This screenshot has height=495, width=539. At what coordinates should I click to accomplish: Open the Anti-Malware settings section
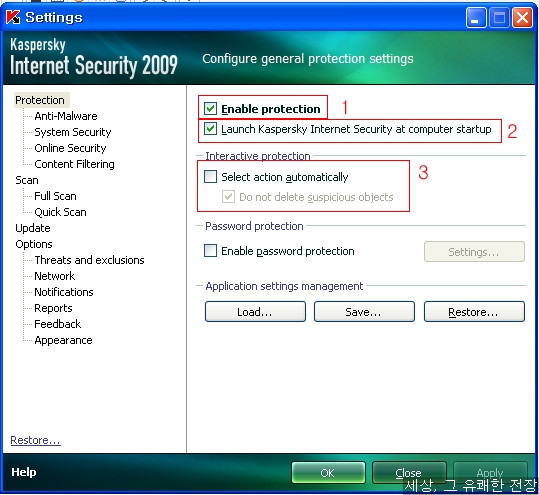point(66,116)
